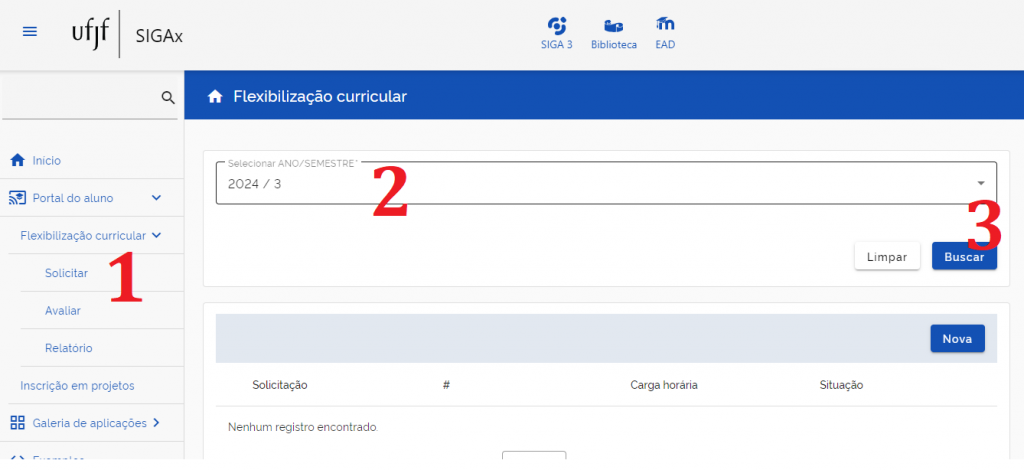The image size is (1024, 470).
Task: Open the ANO/SEMESTRE dropdown
Action: pyautogui.click(x=980, y=183)
